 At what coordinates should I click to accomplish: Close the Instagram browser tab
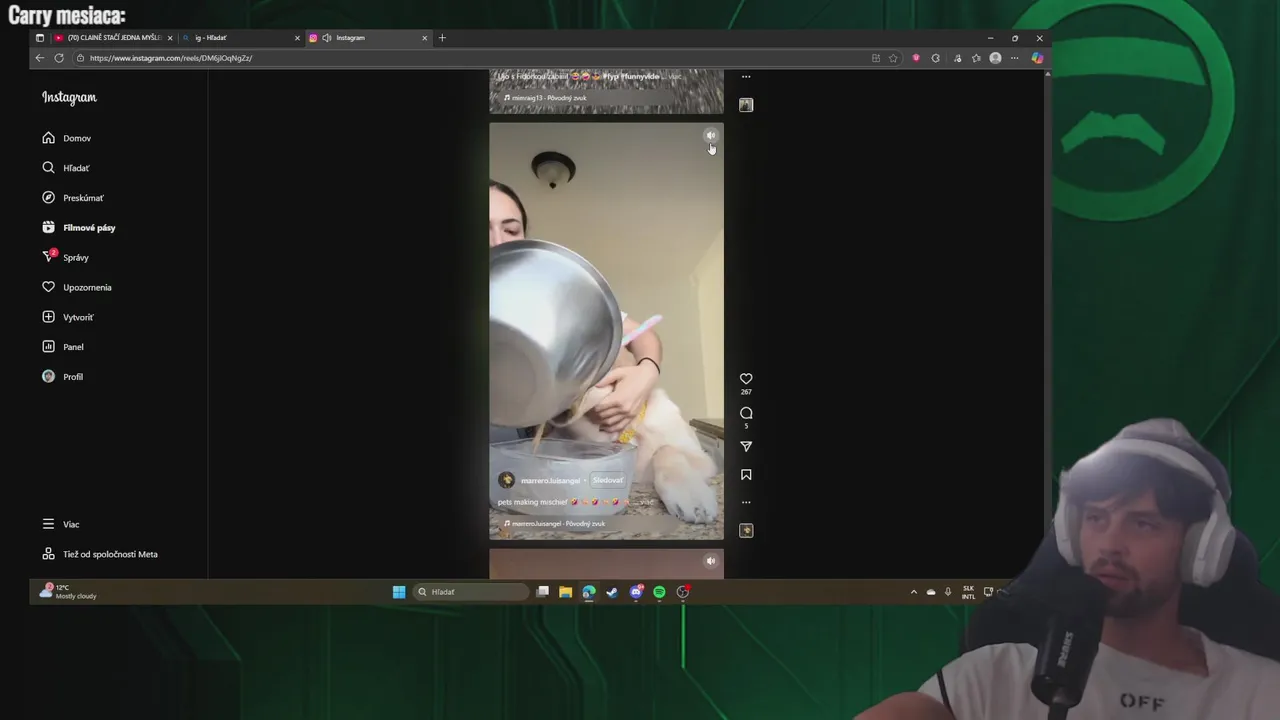(425, 38)
